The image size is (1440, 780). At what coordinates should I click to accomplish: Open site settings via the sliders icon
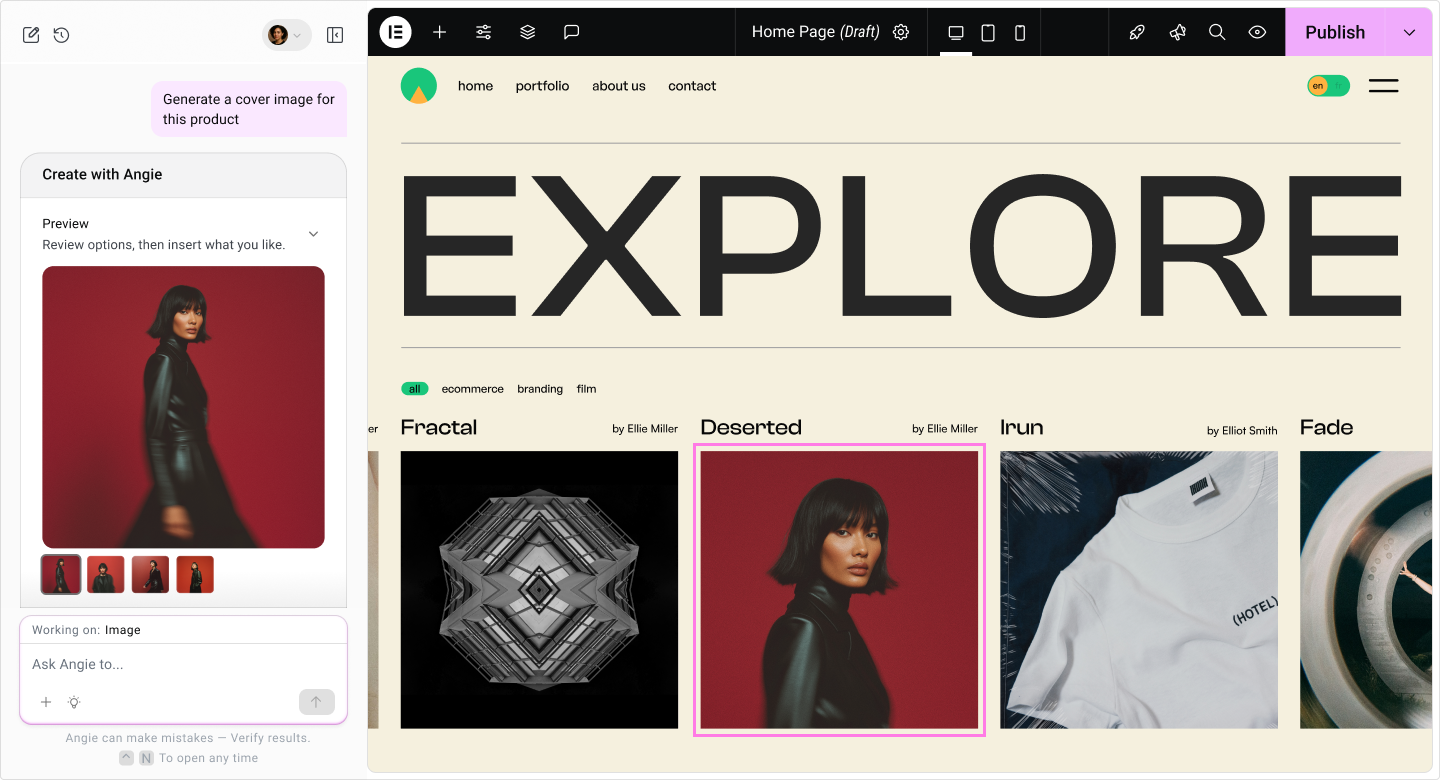coord(483,31)
